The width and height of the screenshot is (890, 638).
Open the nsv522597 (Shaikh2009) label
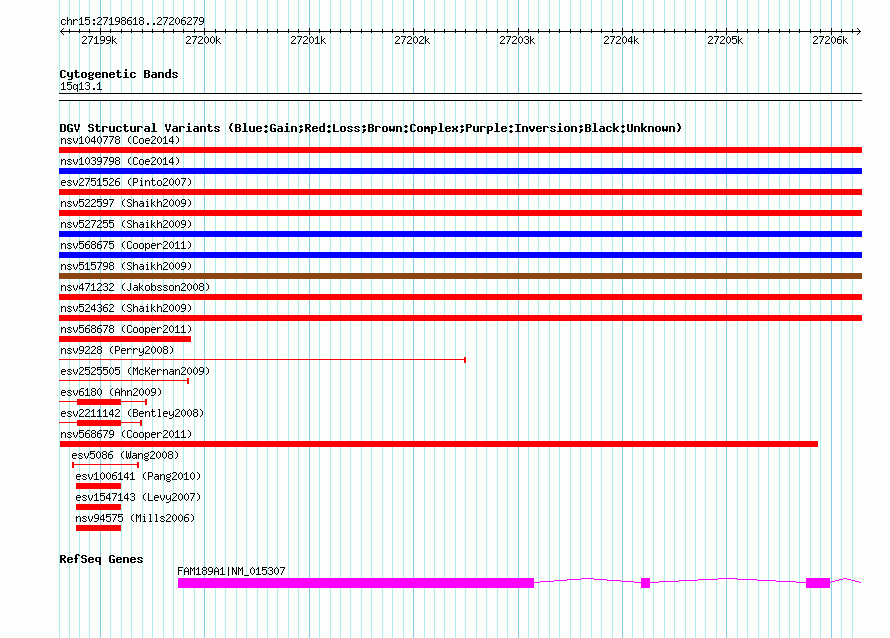pyautogui.click(x=126, y=203)
